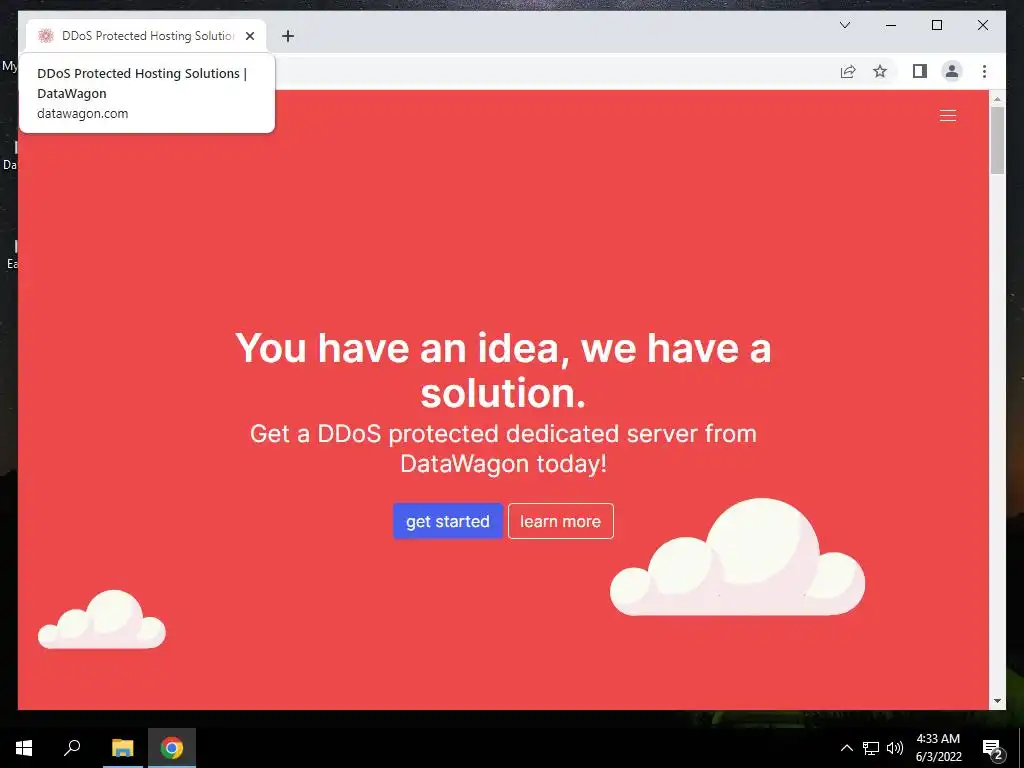Viewport: 1024px width, 768px height.
Task: Click the page scrollbar thumb
Action: 997,140
